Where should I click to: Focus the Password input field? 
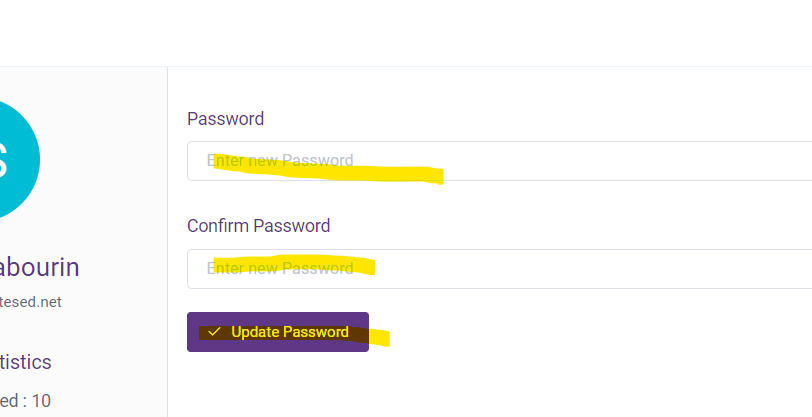[x=499, y=161]
